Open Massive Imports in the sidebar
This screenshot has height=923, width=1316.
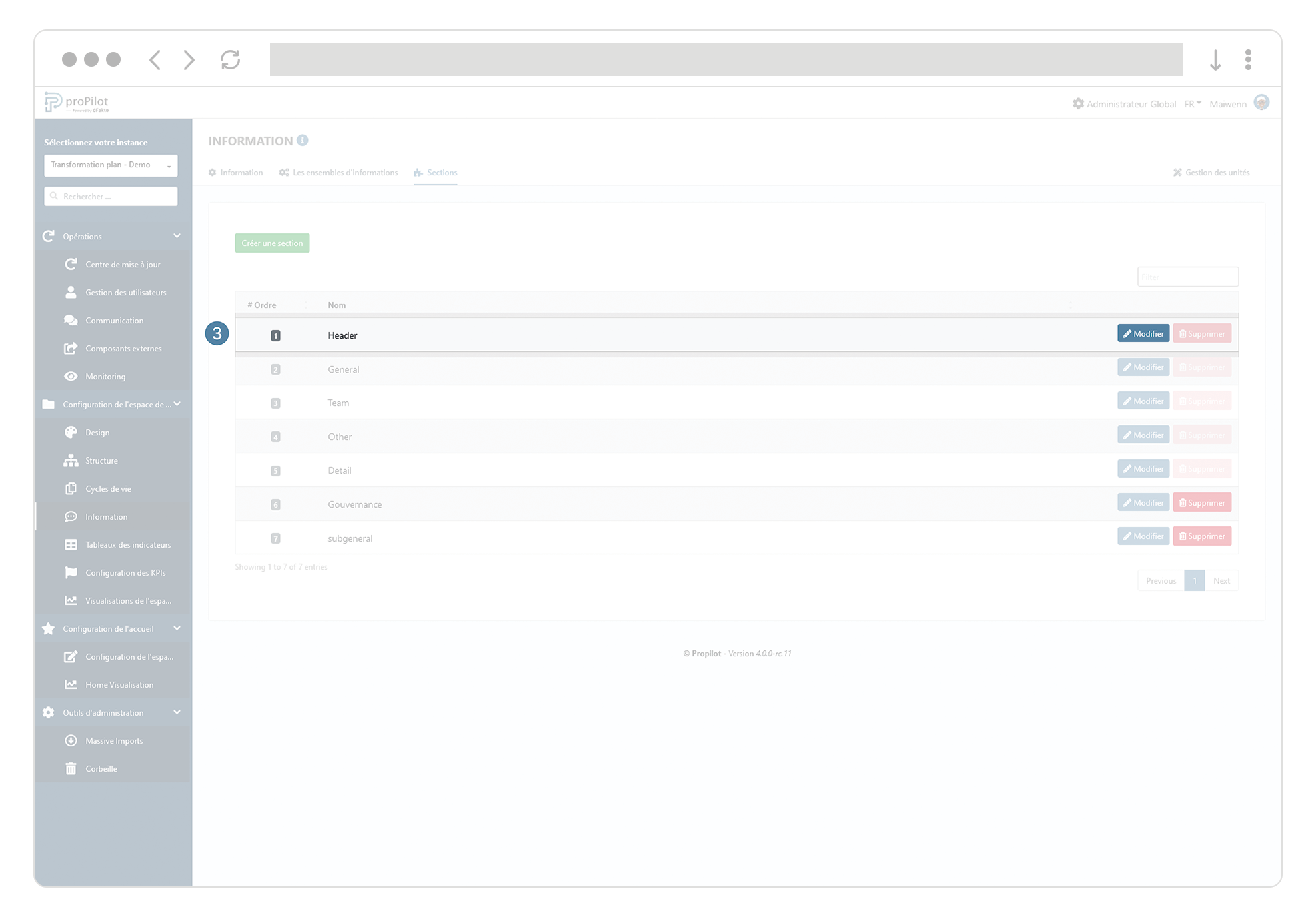(x=113, y=741)
